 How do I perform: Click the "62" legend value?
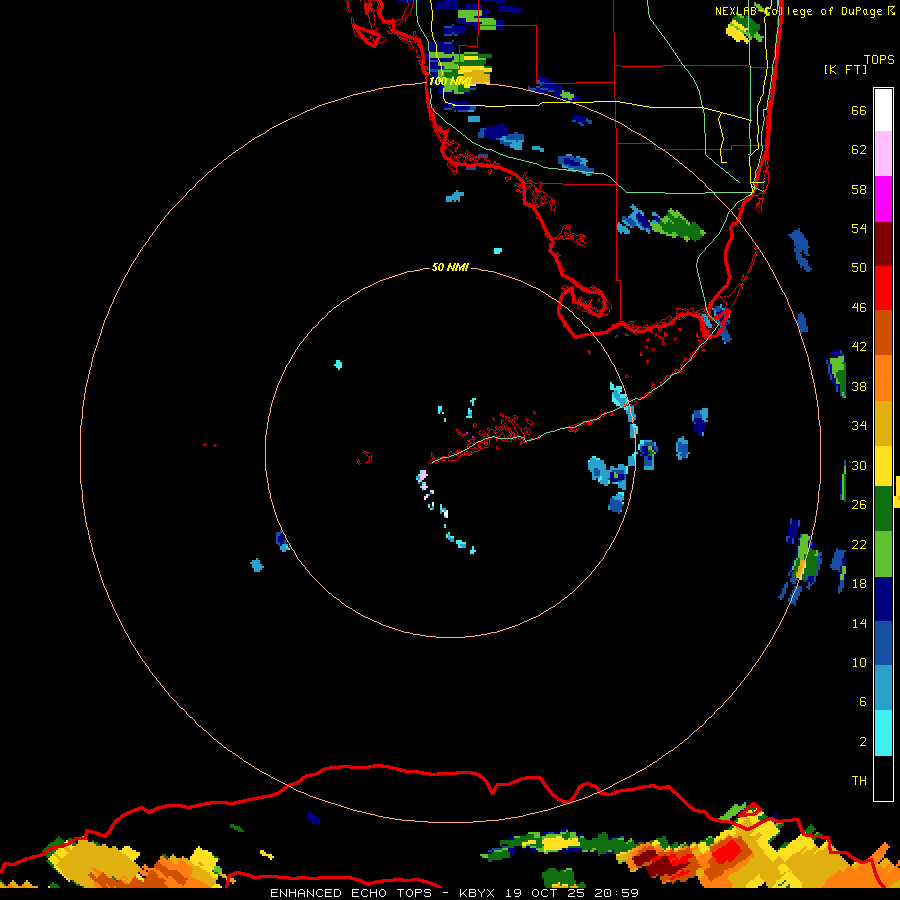tap(859, 150)
